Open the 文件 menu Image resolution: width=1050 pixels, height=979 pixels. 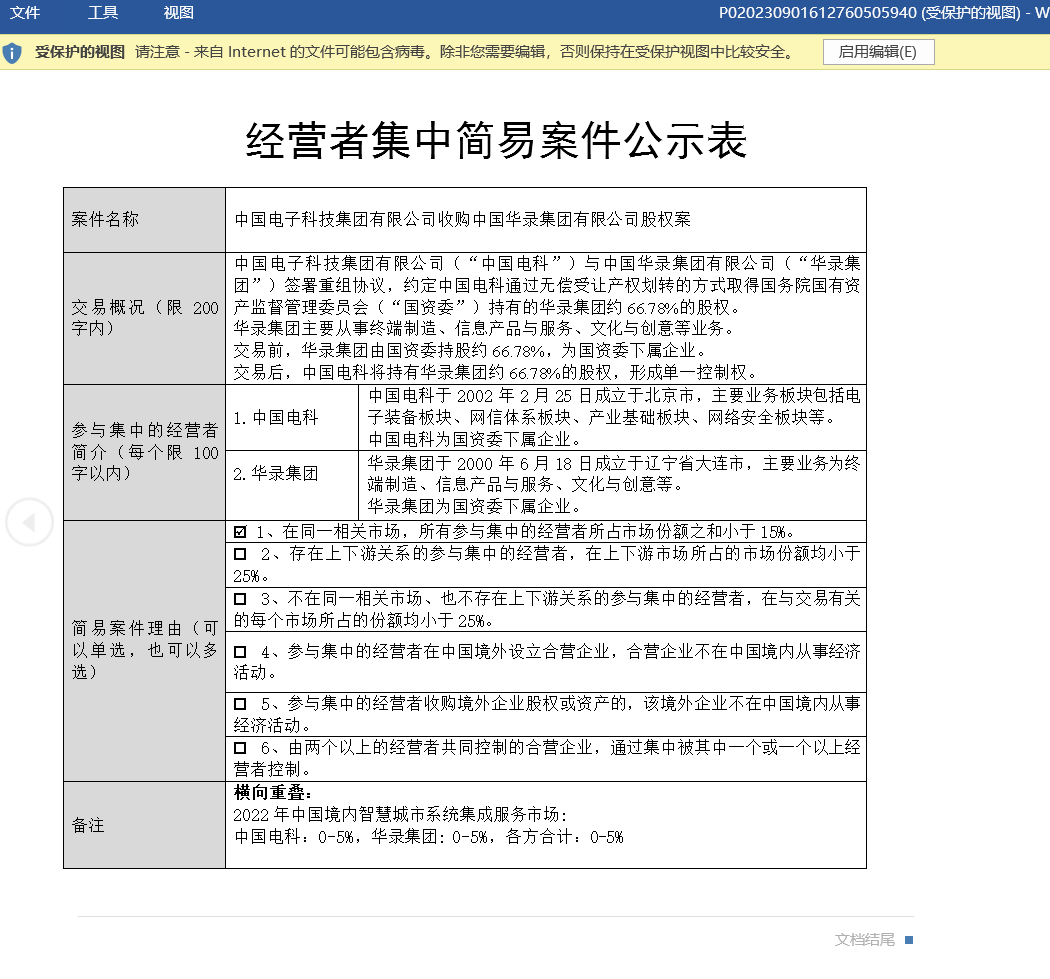pyautogui.click(x=25, y=13)
